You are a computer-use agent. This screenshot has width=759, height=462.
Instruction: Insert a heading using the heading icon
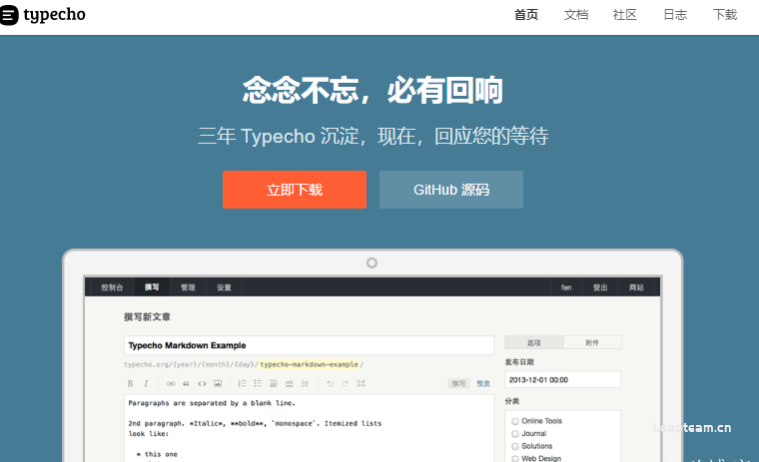click(x=273, y=384)
